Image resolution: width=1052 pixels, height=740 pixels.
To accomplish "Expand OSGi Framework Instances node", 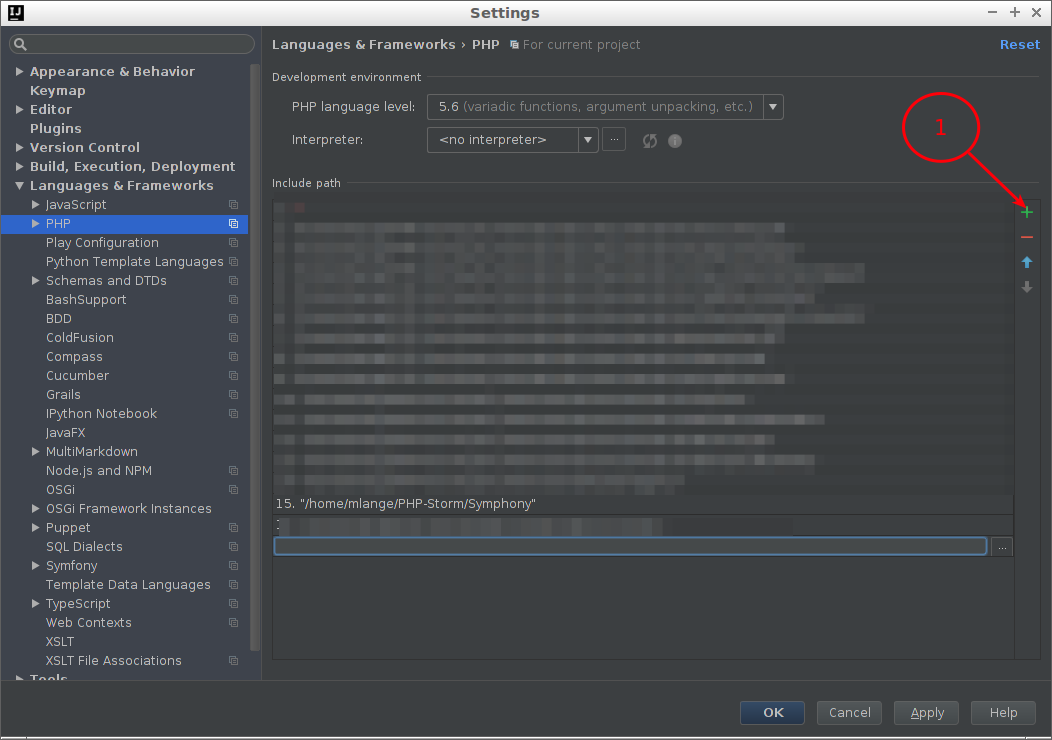I will (x=36, y=509).
